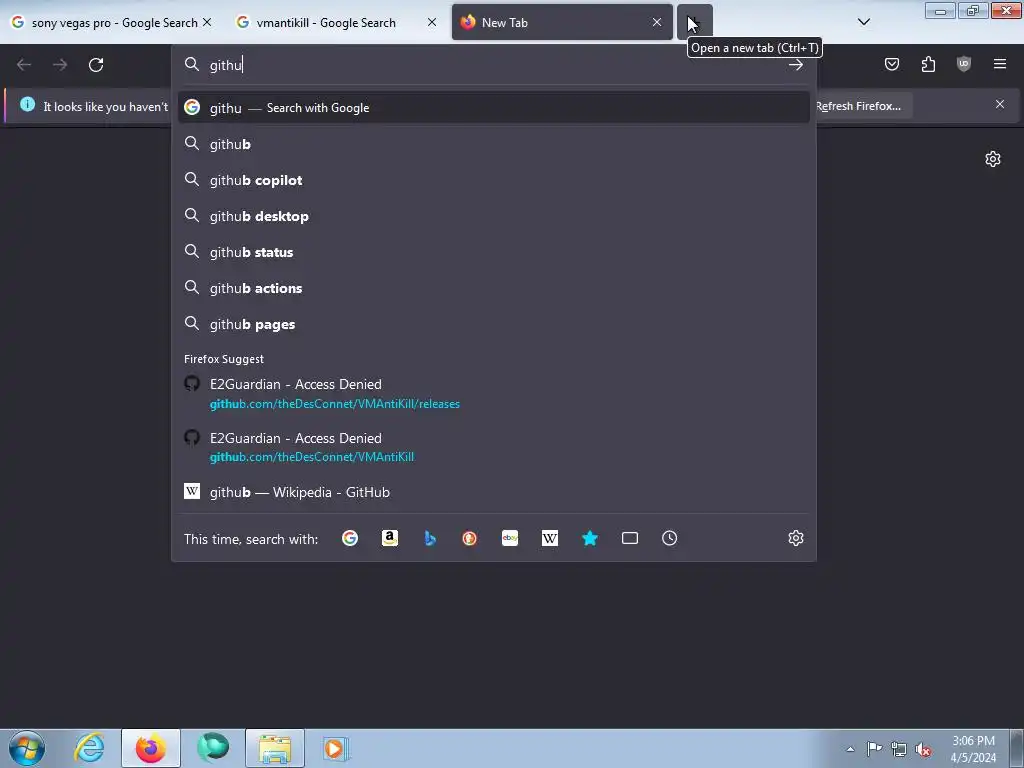Screen dimensions: 1024x768
Task: Open the Extensions puzzle icon
Action: [928, 64]
